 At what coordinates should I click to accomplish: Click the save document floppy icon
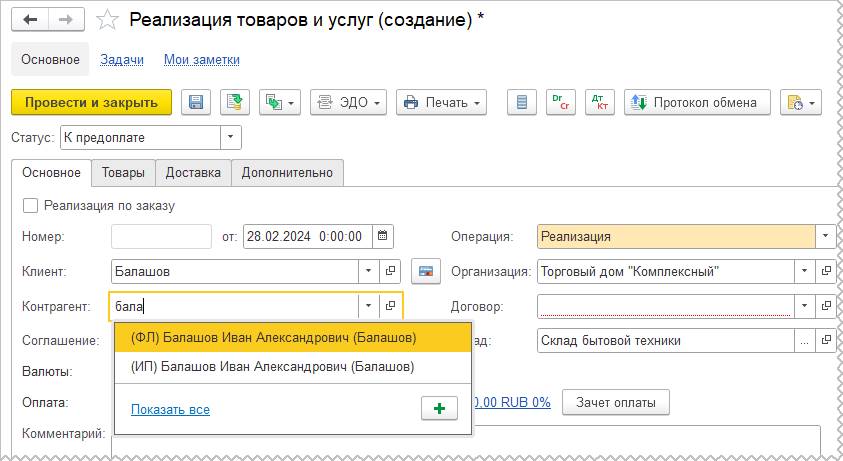[x=196, y=103]
